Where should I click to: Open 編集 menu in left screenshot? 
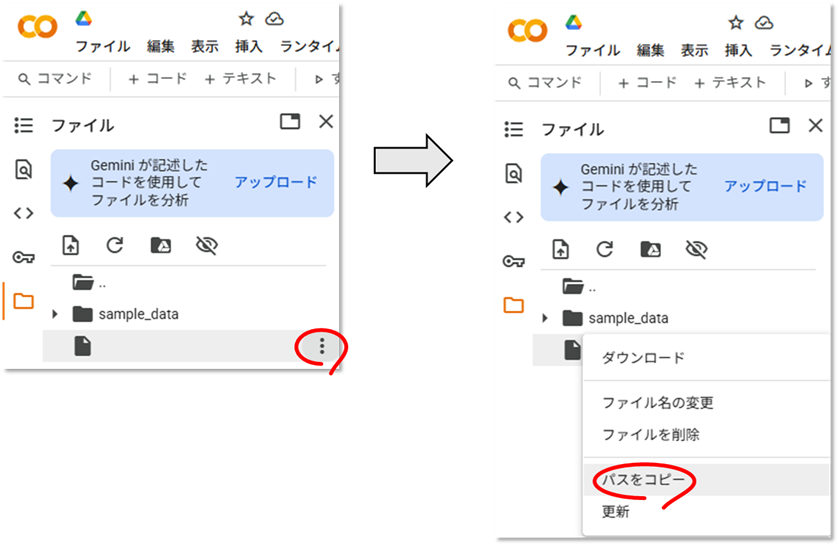point(161,46)
